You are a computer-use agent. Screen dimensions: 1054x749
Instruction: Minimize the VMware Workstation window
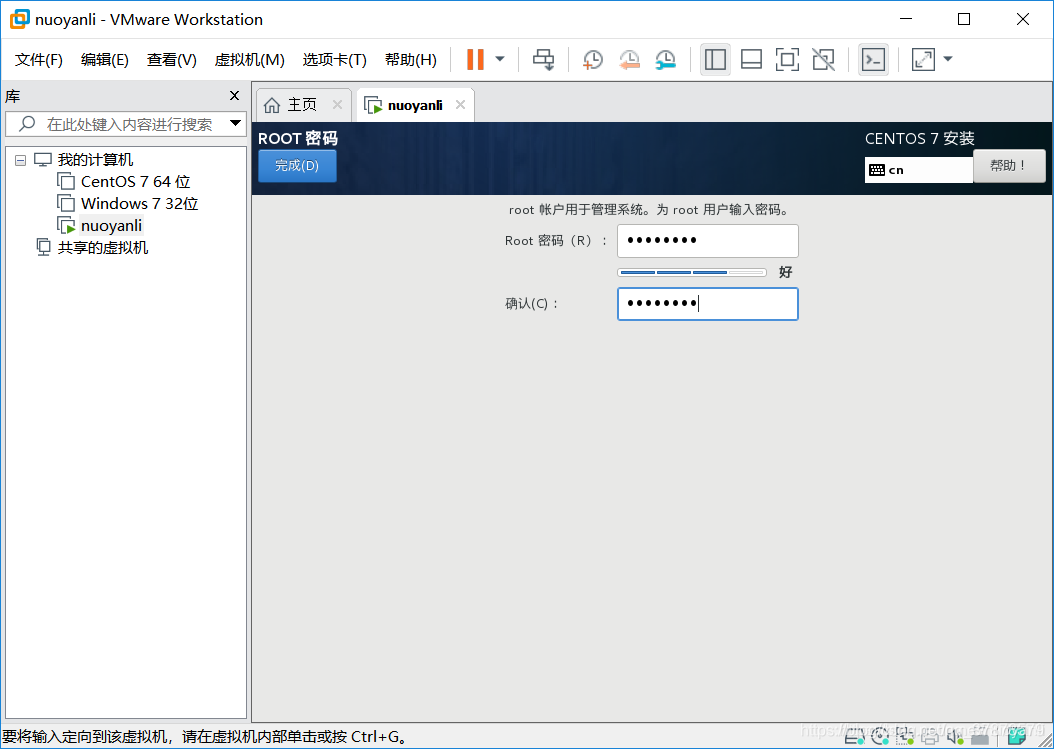point(905,19)
